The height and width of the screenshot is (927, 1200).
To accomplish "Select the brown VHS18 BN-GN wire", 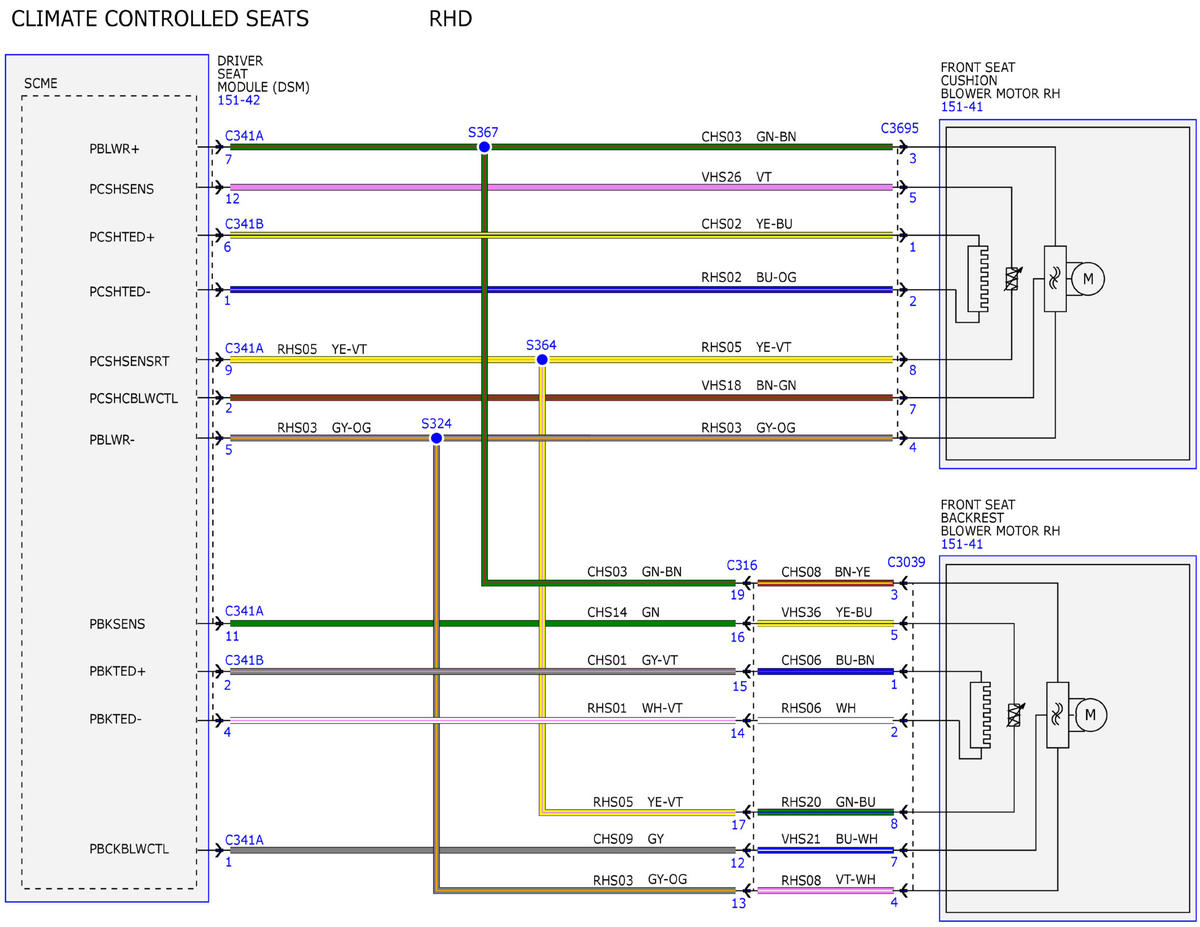I will point(561,398).
